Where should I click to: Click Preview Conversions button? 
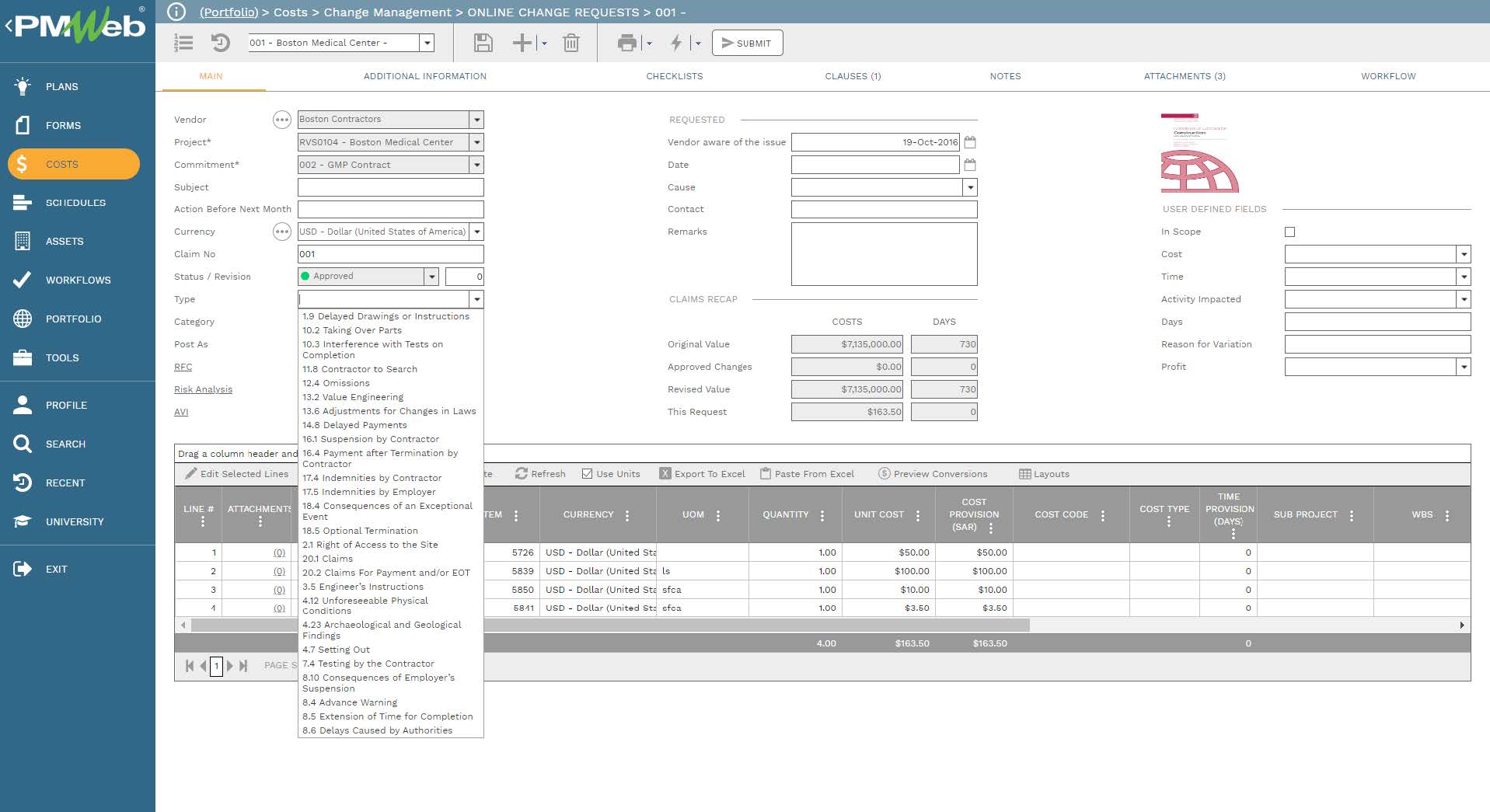[x=933, y=474]
